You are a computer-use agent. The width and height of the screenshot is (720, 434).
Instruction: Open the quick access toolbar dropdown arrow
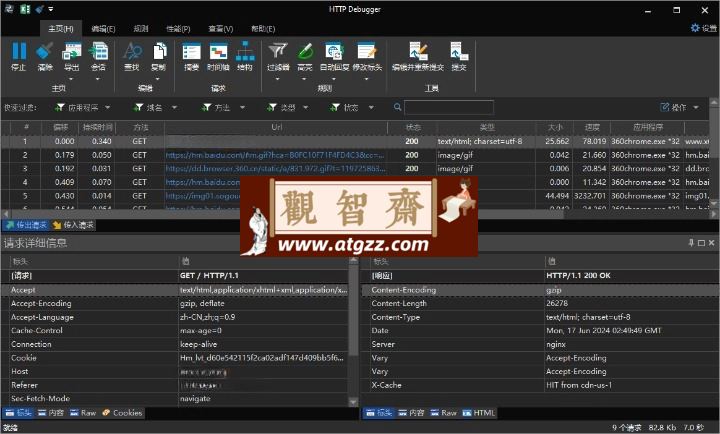click(51, 9)
